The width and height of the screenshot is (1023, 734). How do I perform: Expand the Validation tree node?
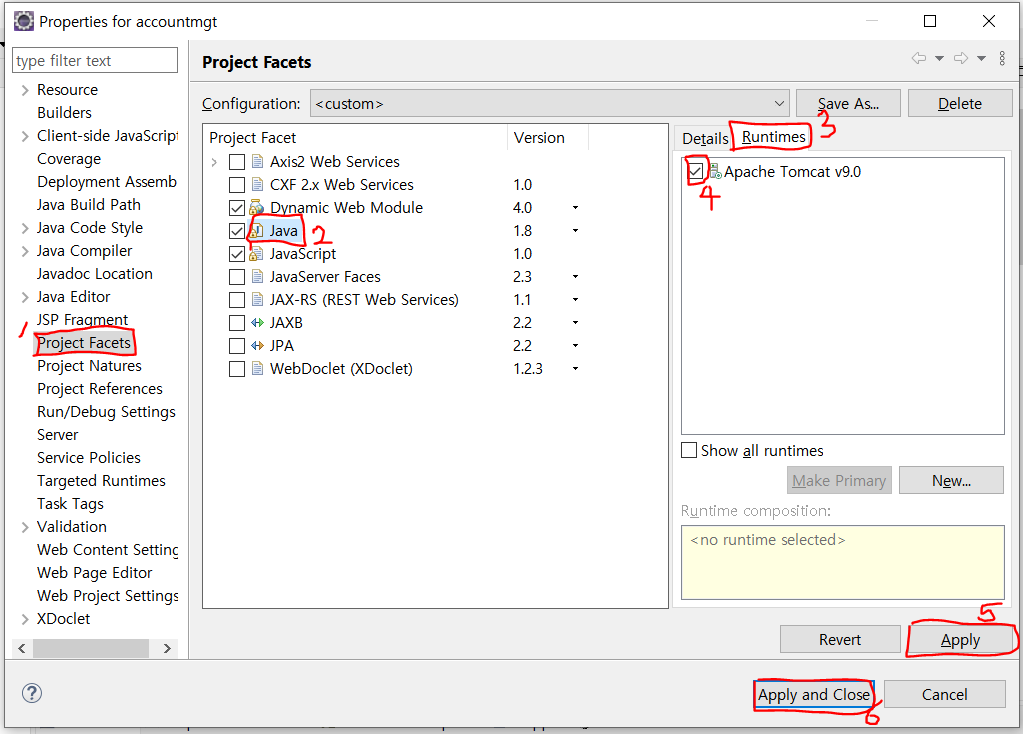(x=25, y=527)
